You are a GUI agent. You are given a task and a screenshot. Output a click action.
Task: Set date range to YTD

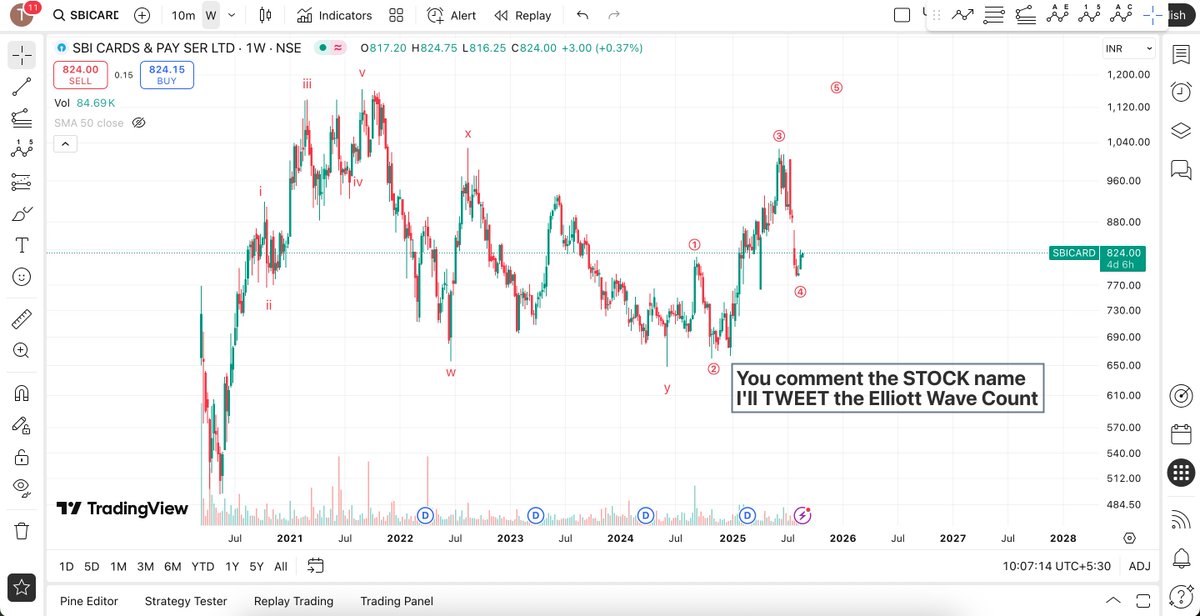pyautogui.click(x=201, y=566)
